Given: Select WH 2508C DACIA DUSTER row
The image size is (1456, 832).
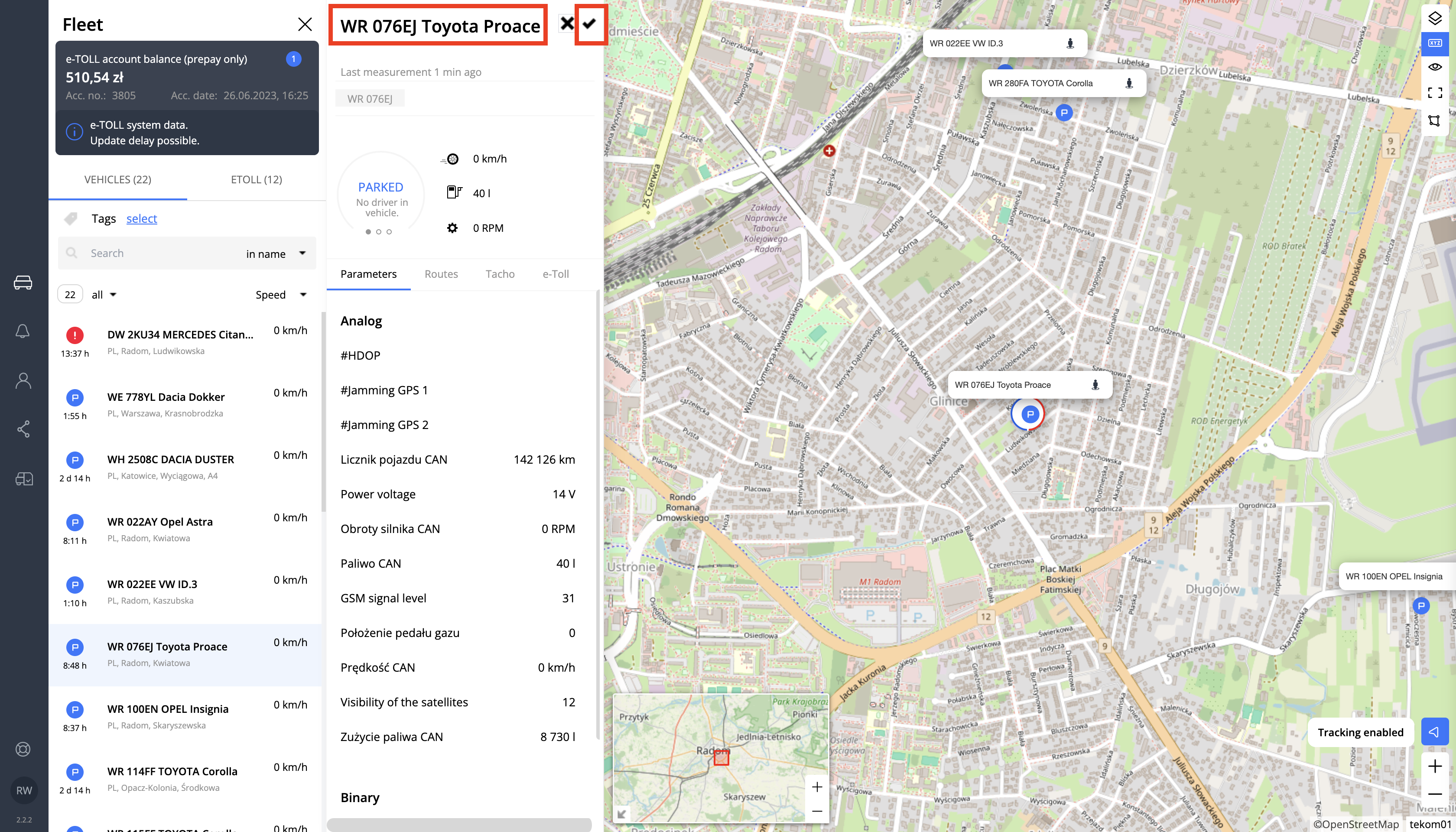Looking at the screenshot, I should pos(185,468).
